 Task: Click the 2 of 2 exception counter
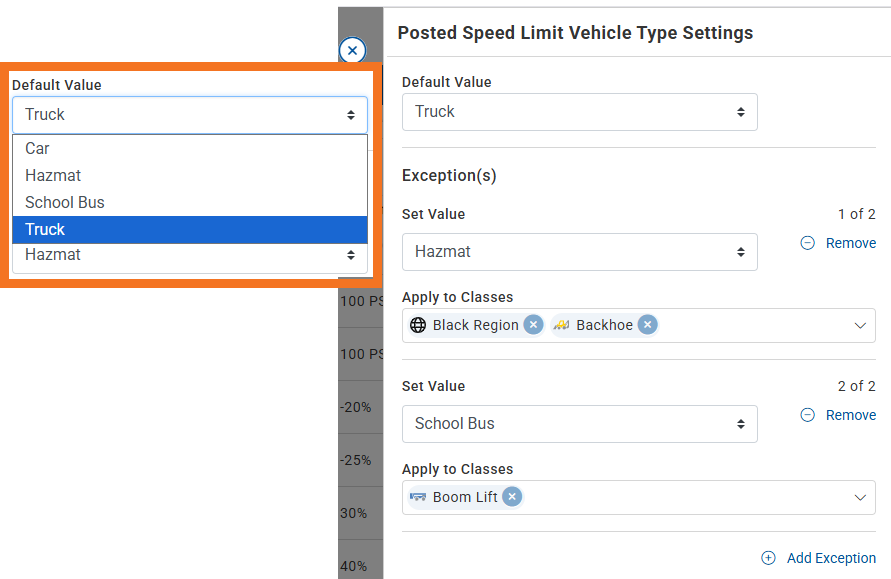click(x=856, y=386)
